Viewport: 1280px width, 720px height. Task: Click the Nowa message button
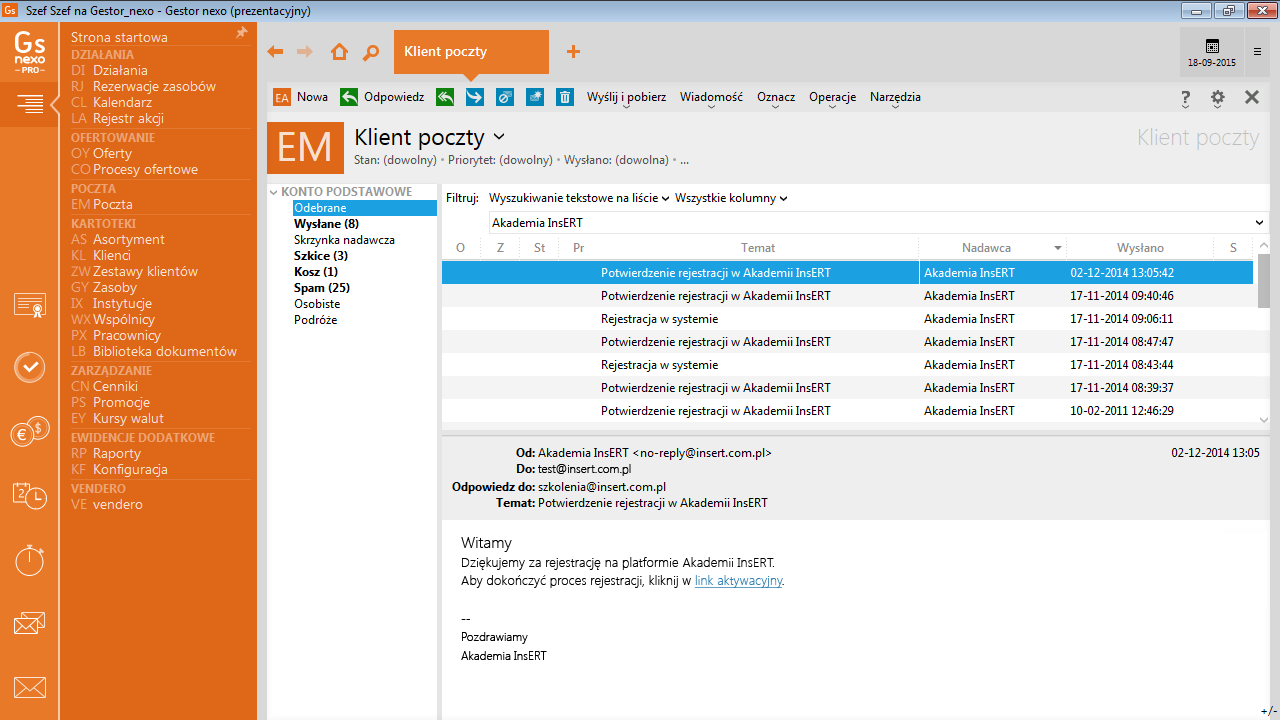click(301, 97)
